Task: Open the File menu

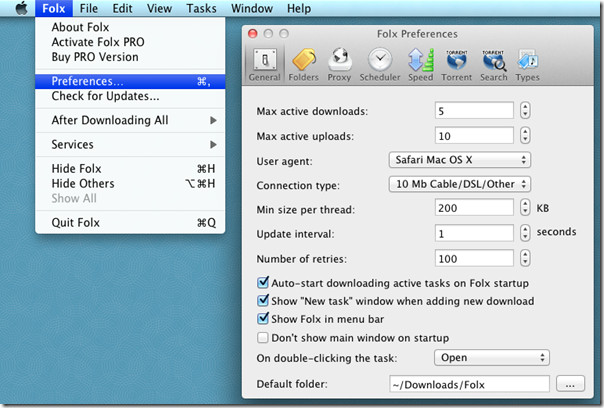Action: tap(89, 8)
